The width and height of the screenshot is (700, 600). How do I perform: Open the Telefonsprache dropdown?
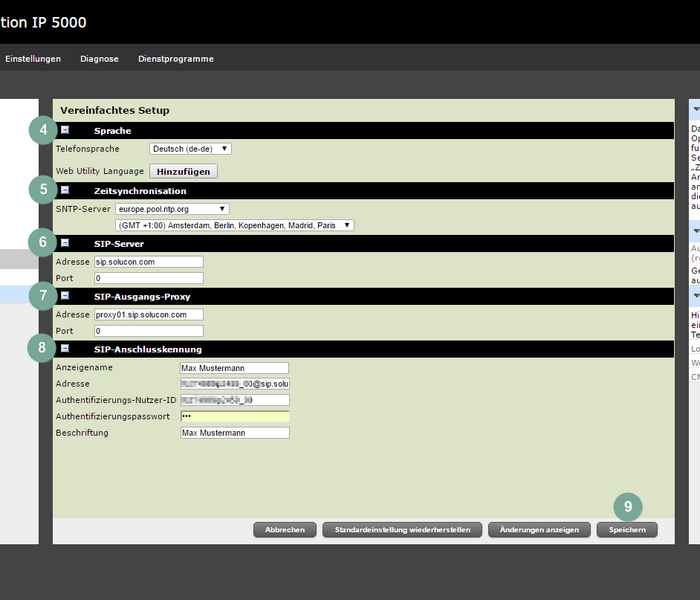click(190, 149)
